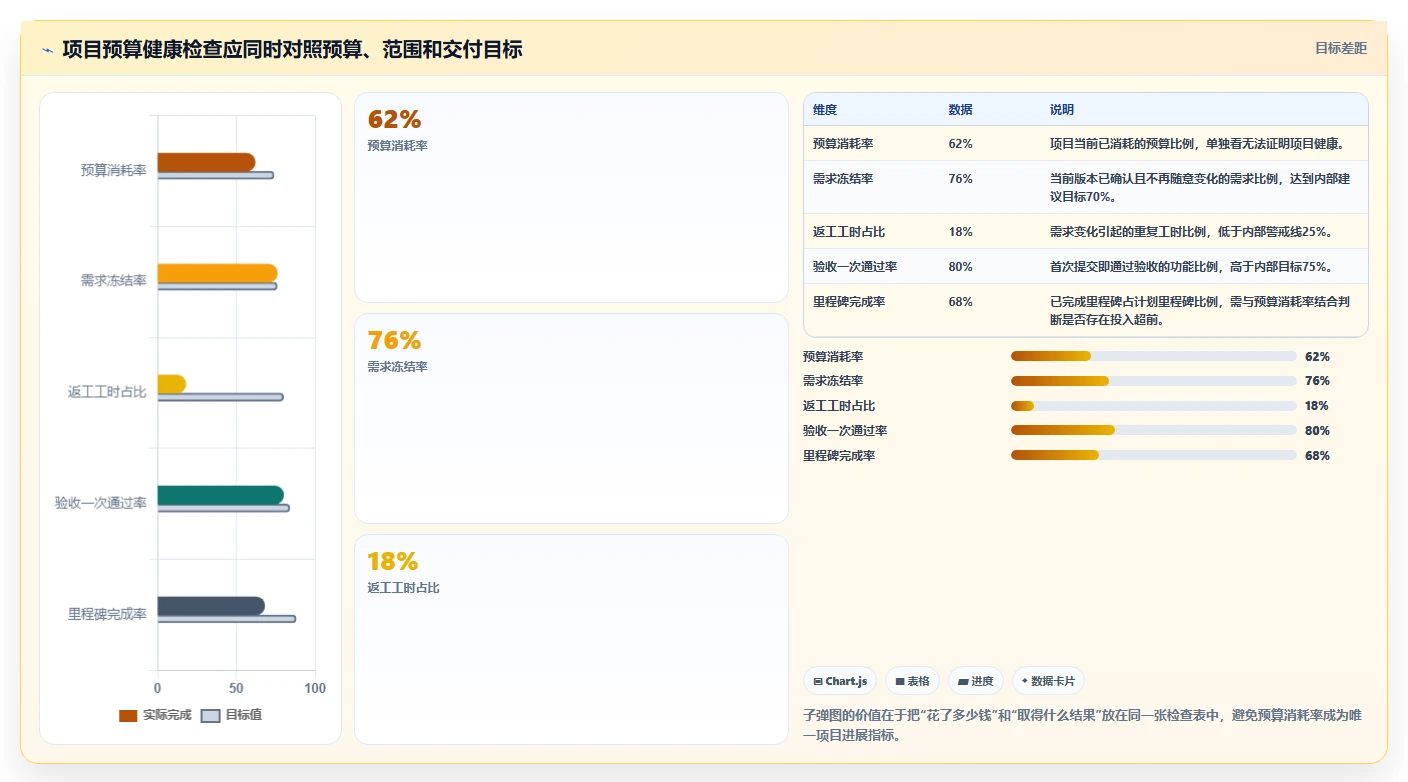Click the 预算消耗率 progress bar
The image size is (1408, 782).
[x=1153, y=356]
